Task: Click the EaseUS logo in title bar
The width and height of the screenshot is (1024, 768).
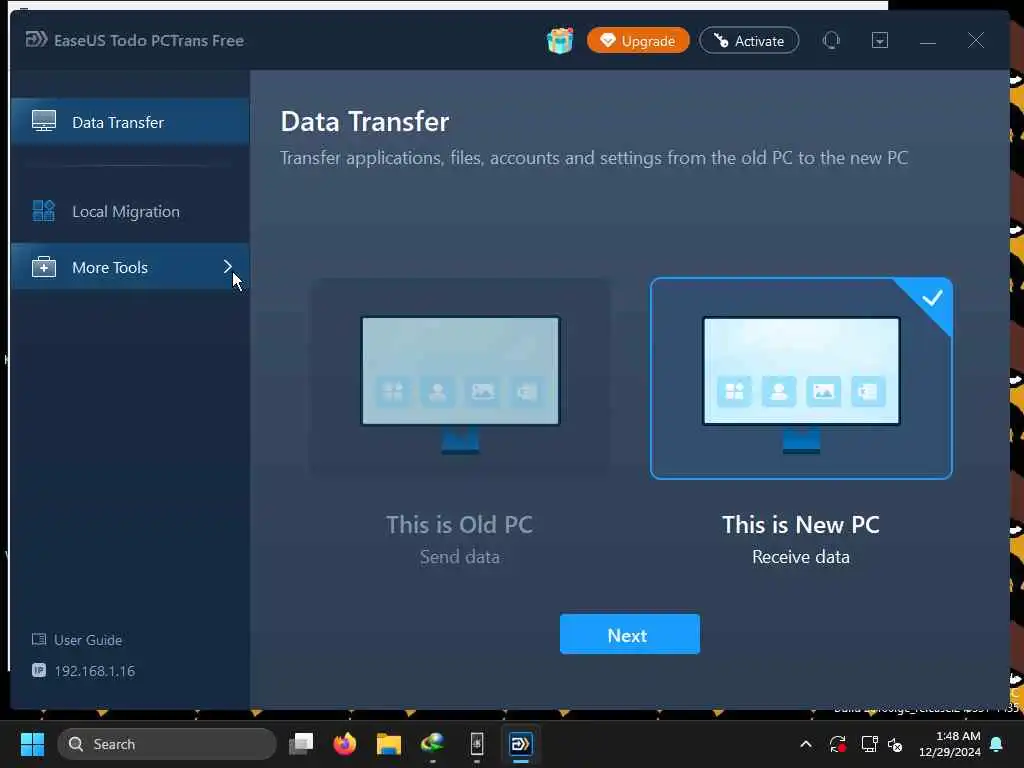Action: [37, 40]
